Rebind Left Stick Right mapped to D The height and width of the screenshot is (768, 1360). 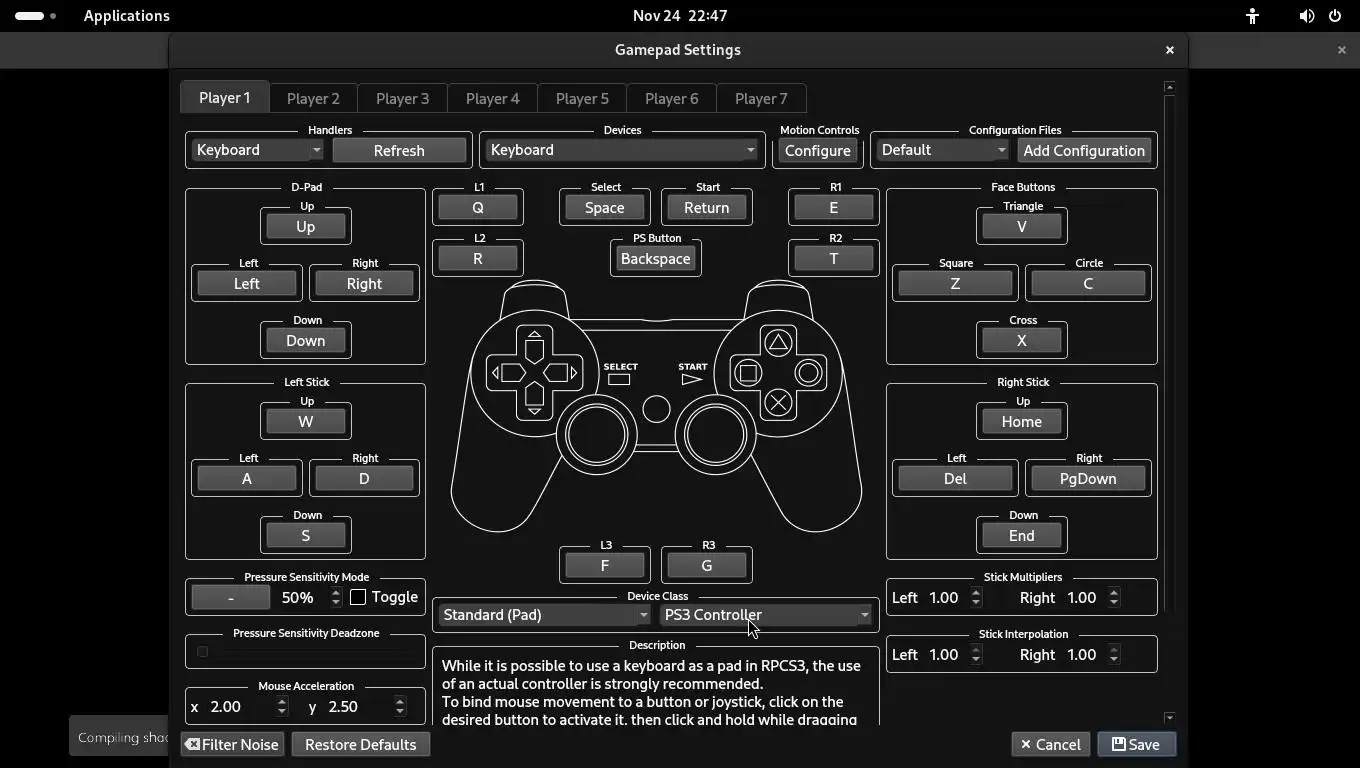(364, 479)
